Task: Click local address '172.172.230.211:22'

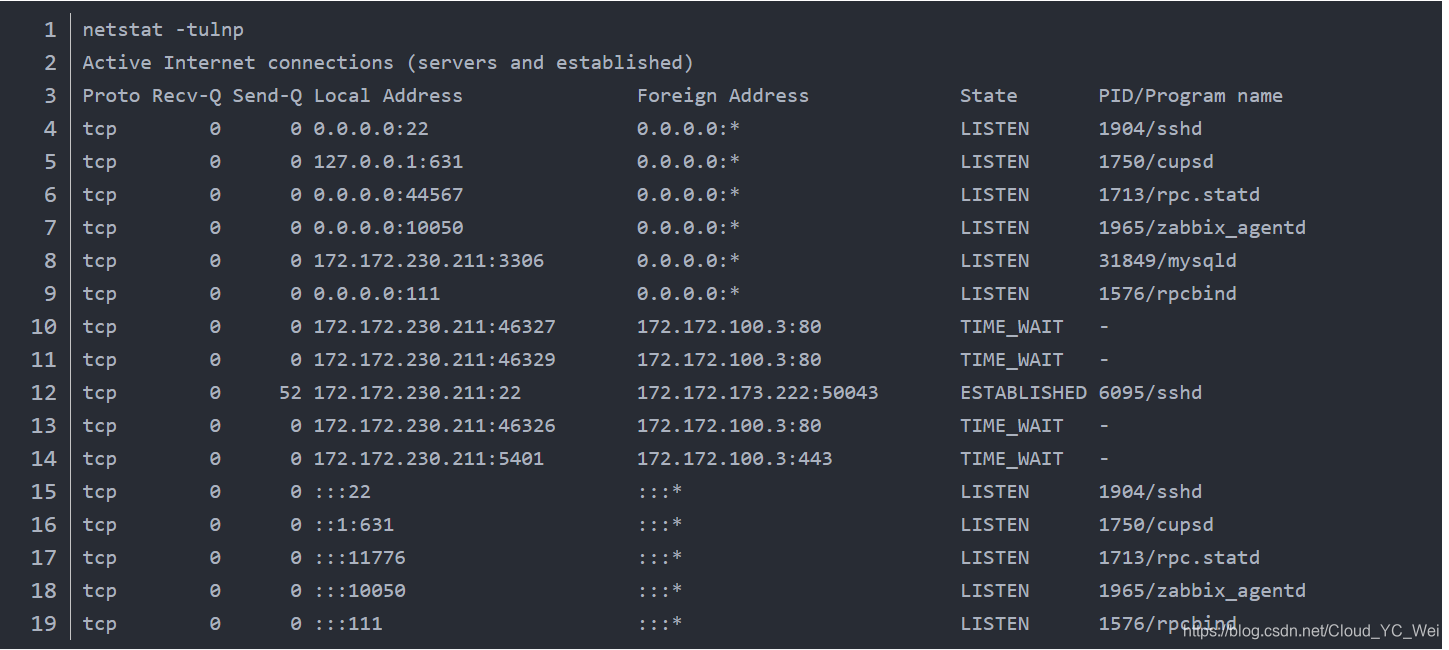Action: pyautogui.click(x=417, y=393)
